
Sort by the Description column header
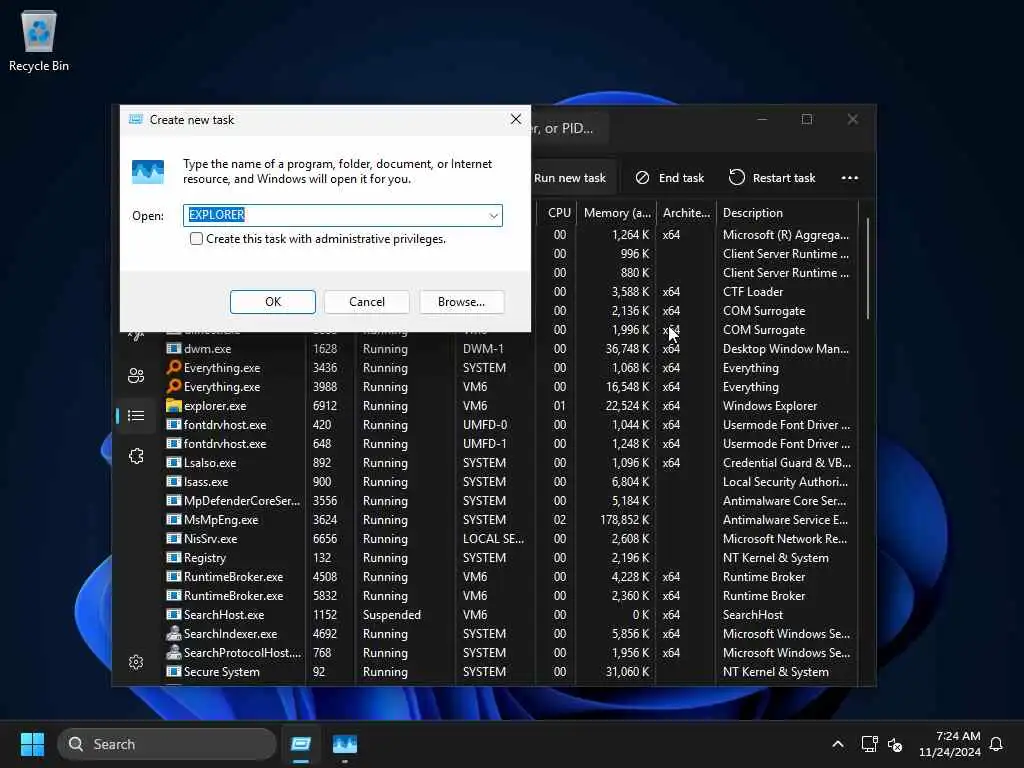coord(788,213)
